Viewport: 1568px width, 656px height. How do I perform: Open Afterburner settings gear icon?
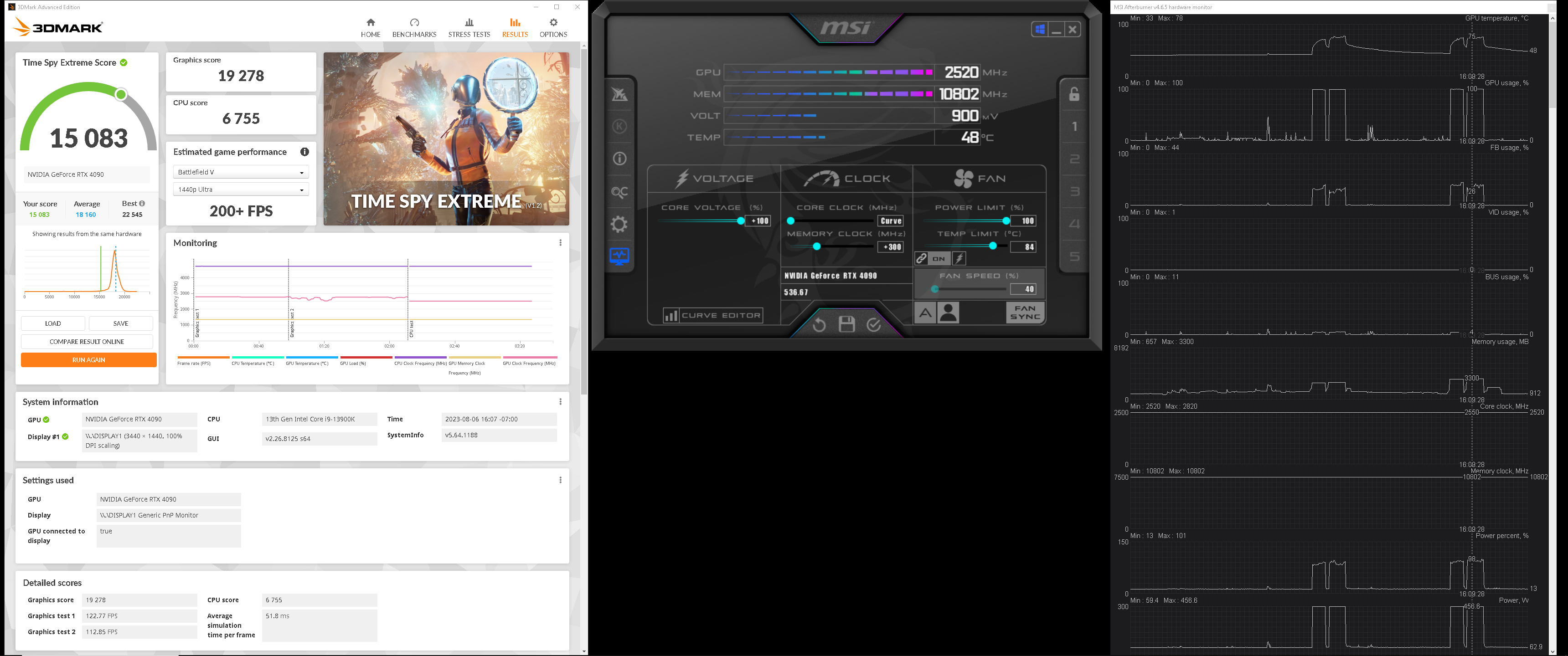click(x=619, y=225)
